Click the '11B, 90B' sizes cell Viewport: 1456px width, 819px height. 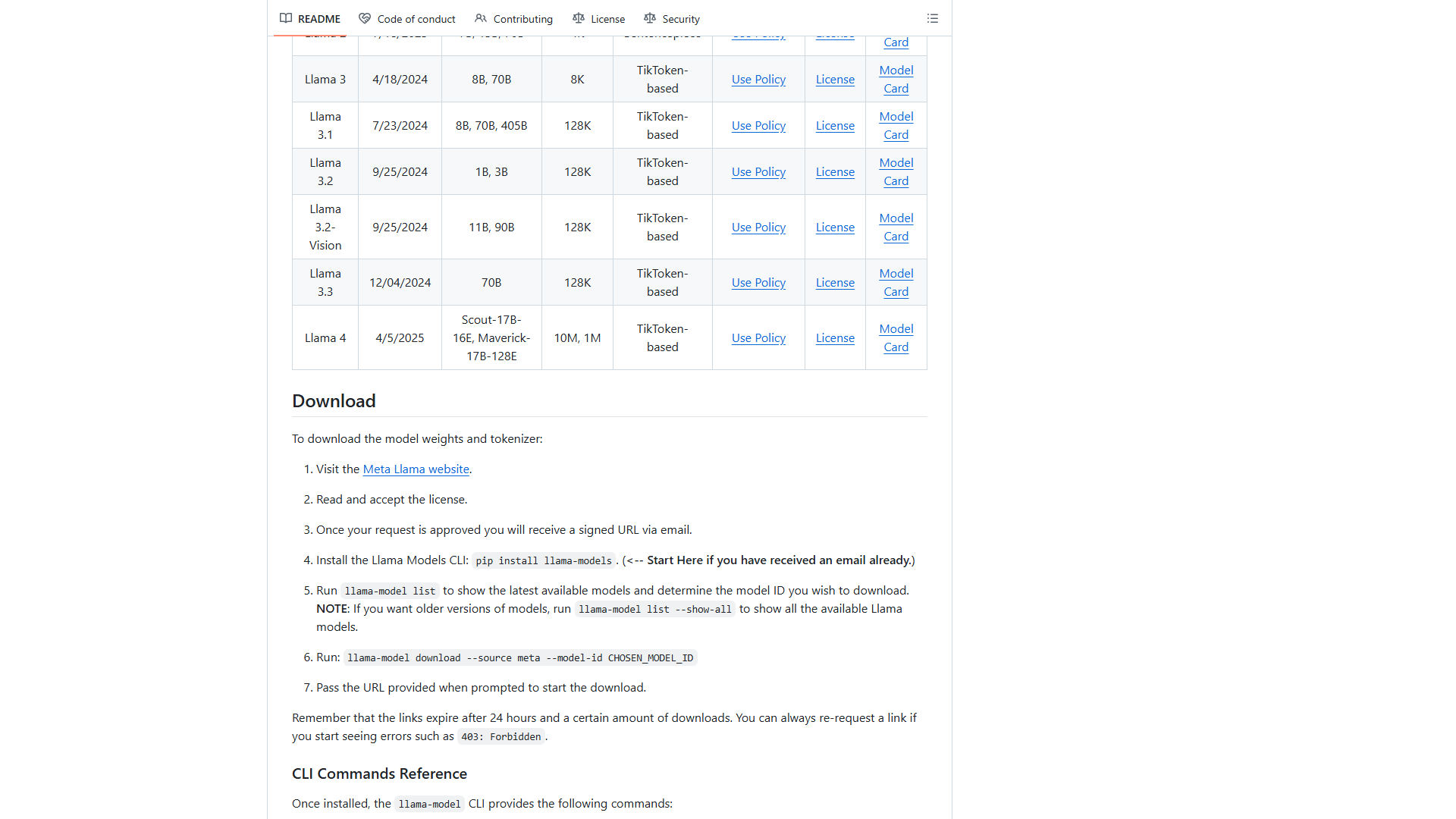pyautogui.click(x=491, y=227)
